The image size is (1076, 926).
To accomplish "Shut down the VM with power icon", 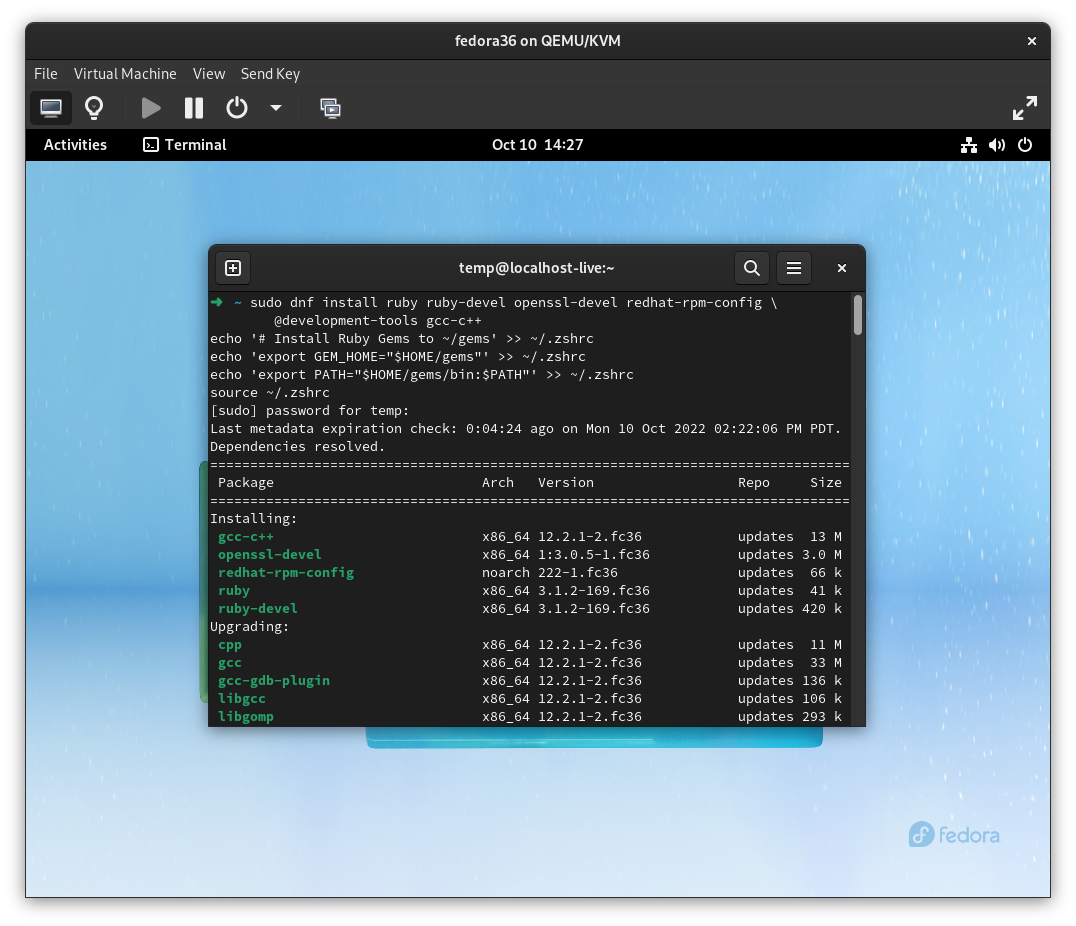I will pos(237,108).
